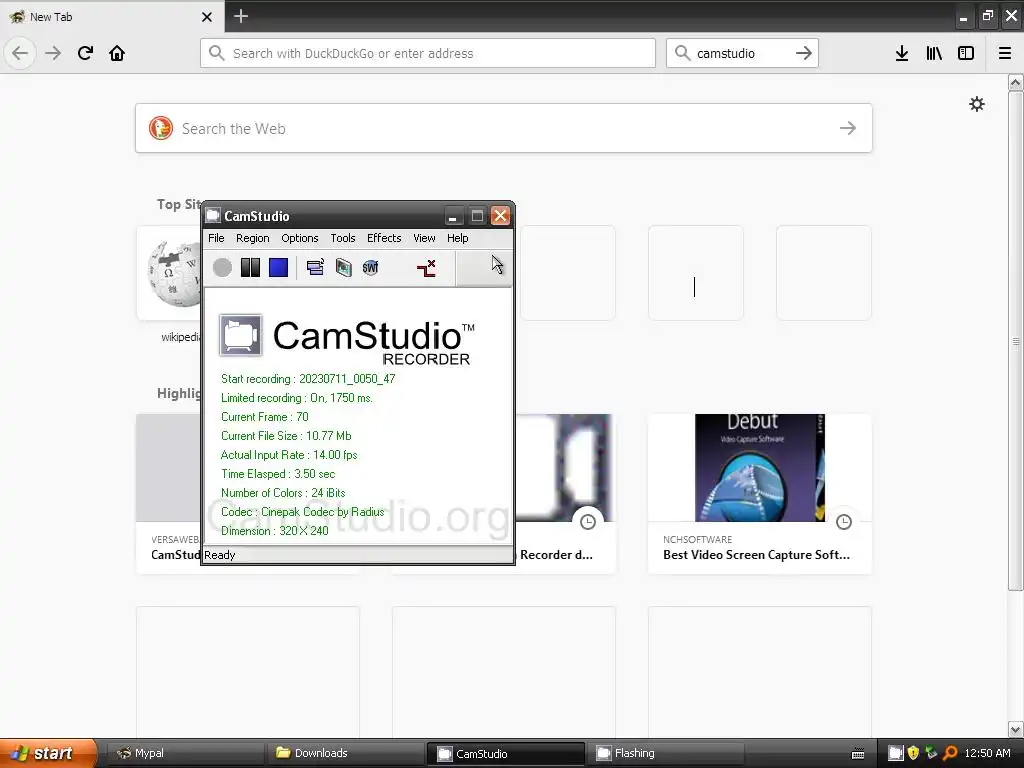Stop recording with the blue square button
Viewport: 1024px width, 768px height.
click(278, 267)
